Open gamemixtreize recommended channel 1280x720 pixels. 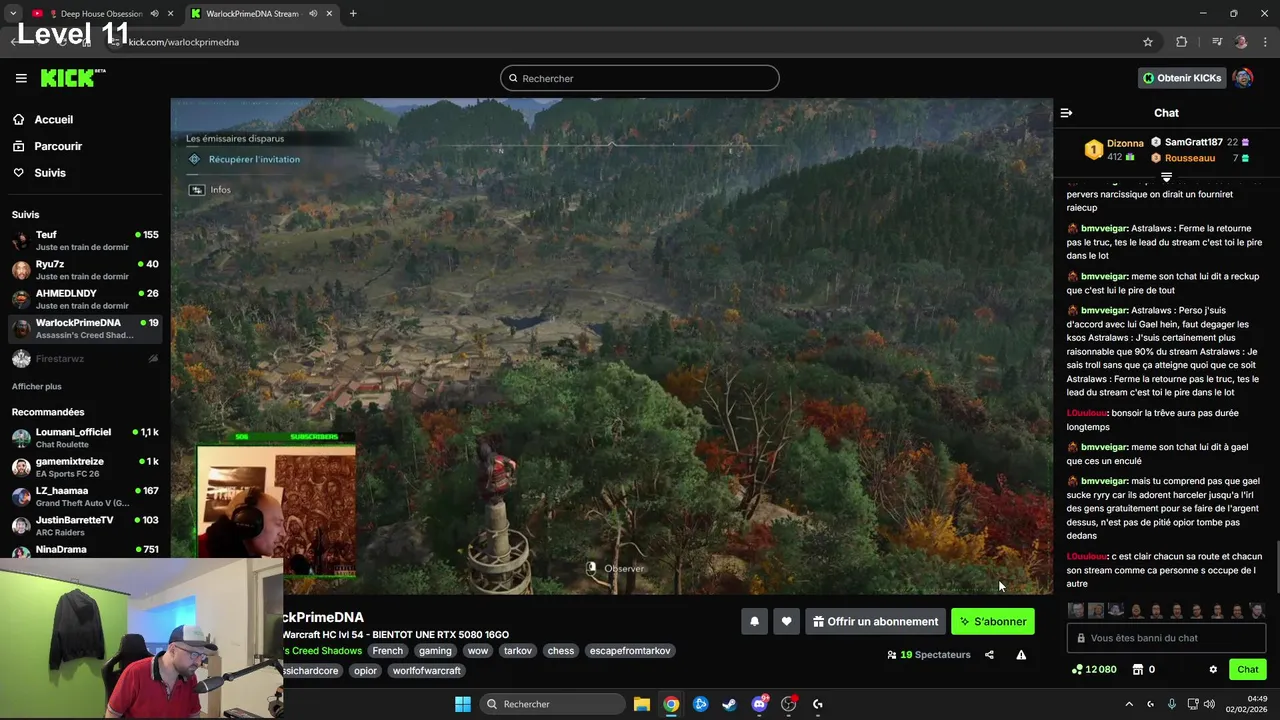pos(85,467)
